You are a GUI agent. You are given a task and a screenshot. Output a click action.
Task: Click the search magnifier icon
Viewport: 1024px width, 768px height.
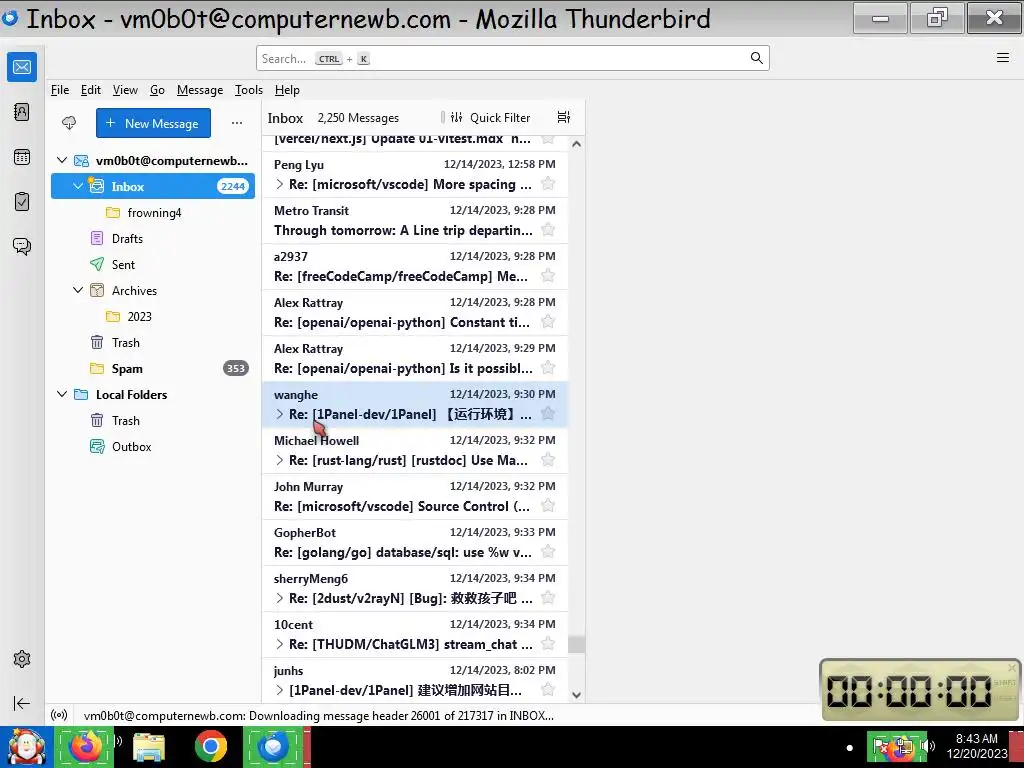[x=756, y=58]
